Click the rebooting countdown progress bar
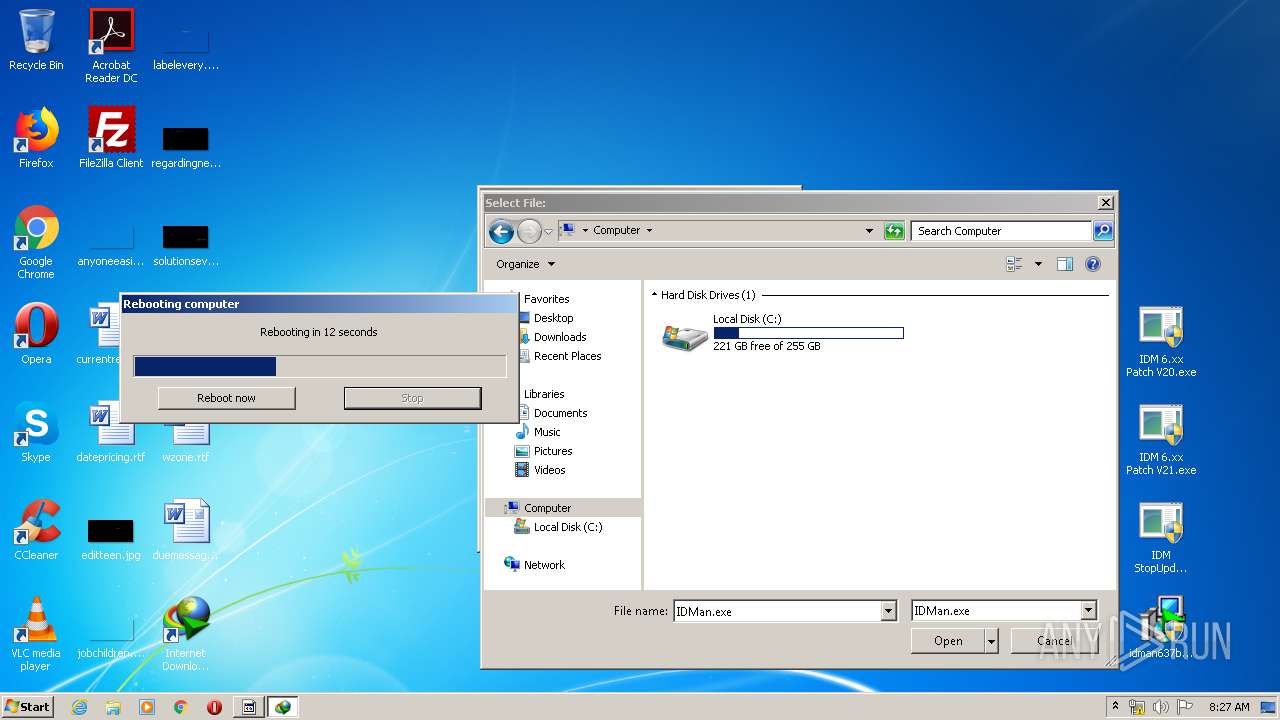The image size is (1280, 720). pyautogui.click(x=320, y=367)
